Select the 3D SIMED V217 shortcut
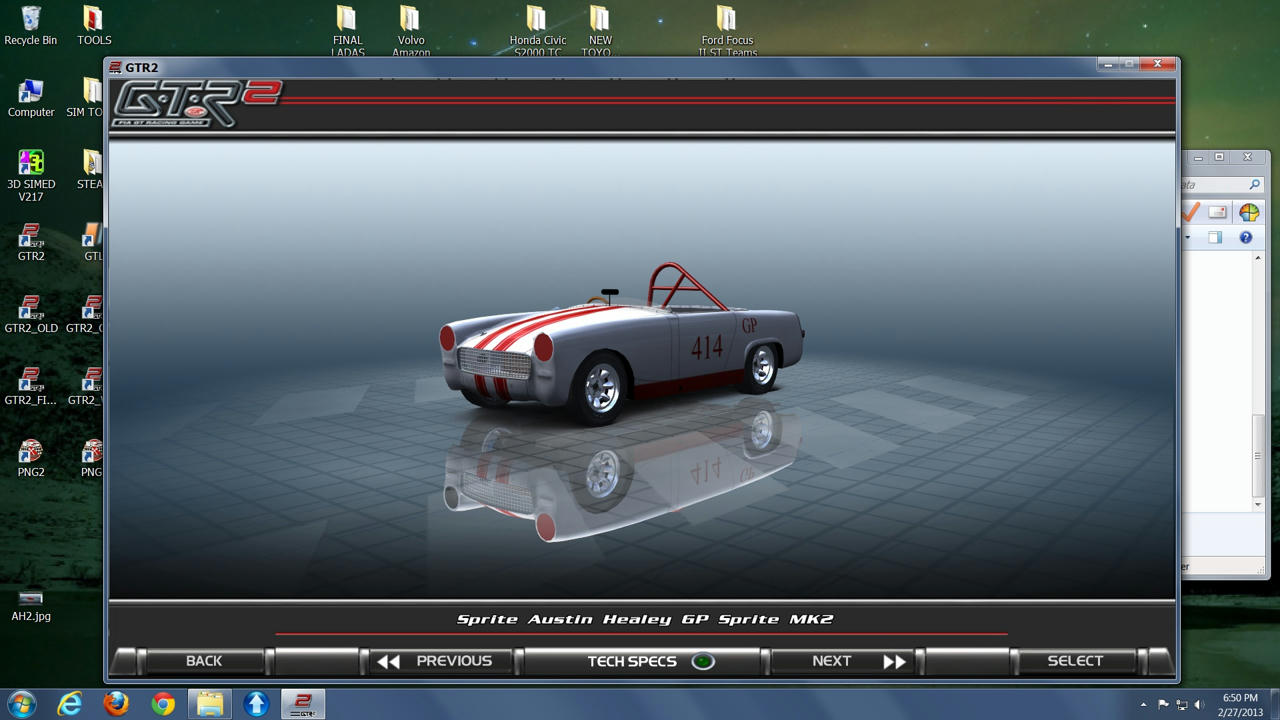 31,176
